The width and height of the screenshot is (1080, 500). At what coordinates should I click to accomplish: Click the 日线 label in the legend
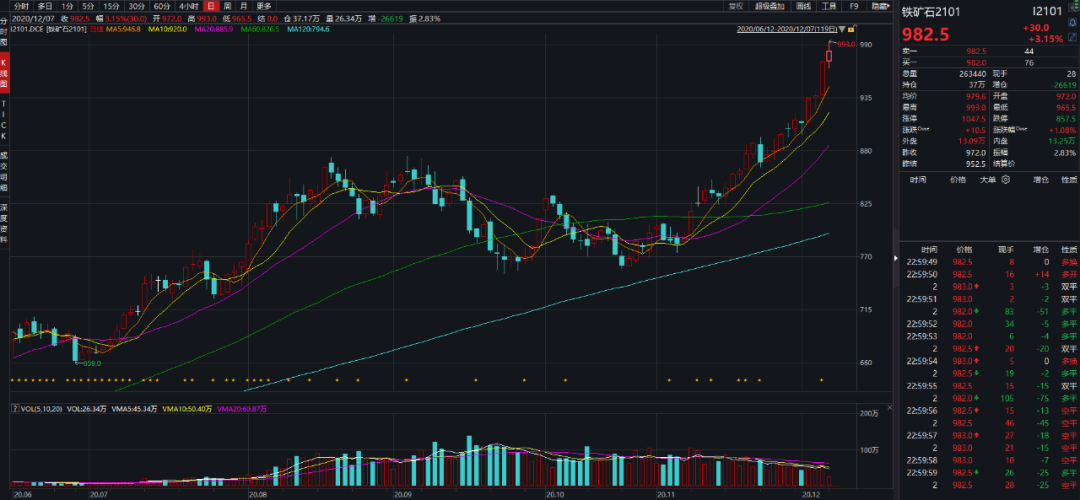pos(96,30)
